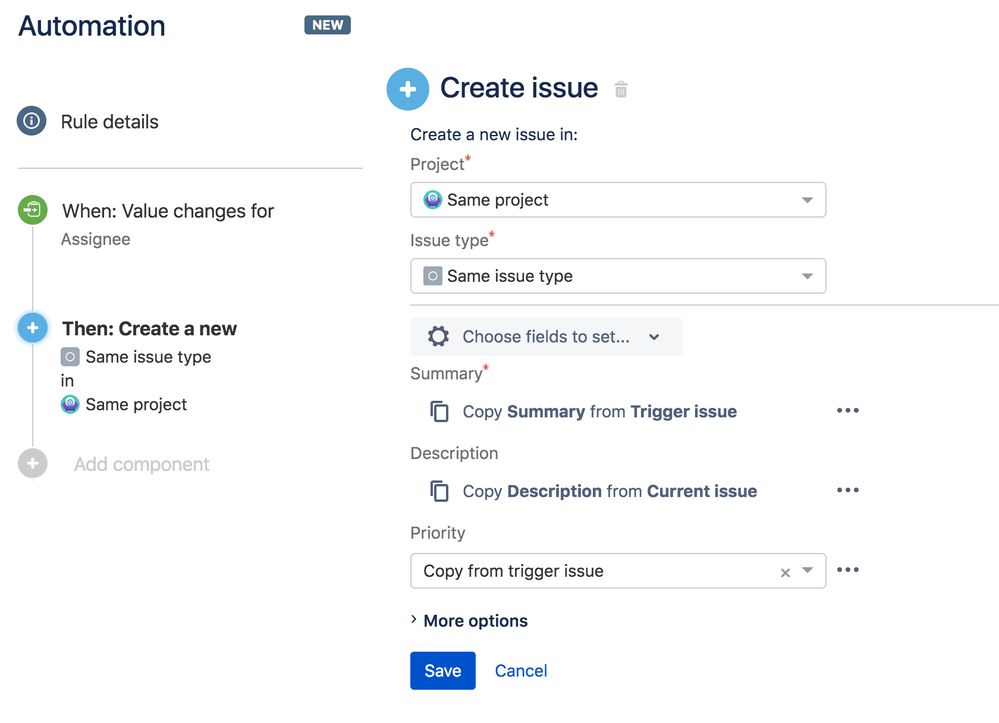Cancel the Create issue configuration
Screen dimensions: 999x723
tap(520, 670)
